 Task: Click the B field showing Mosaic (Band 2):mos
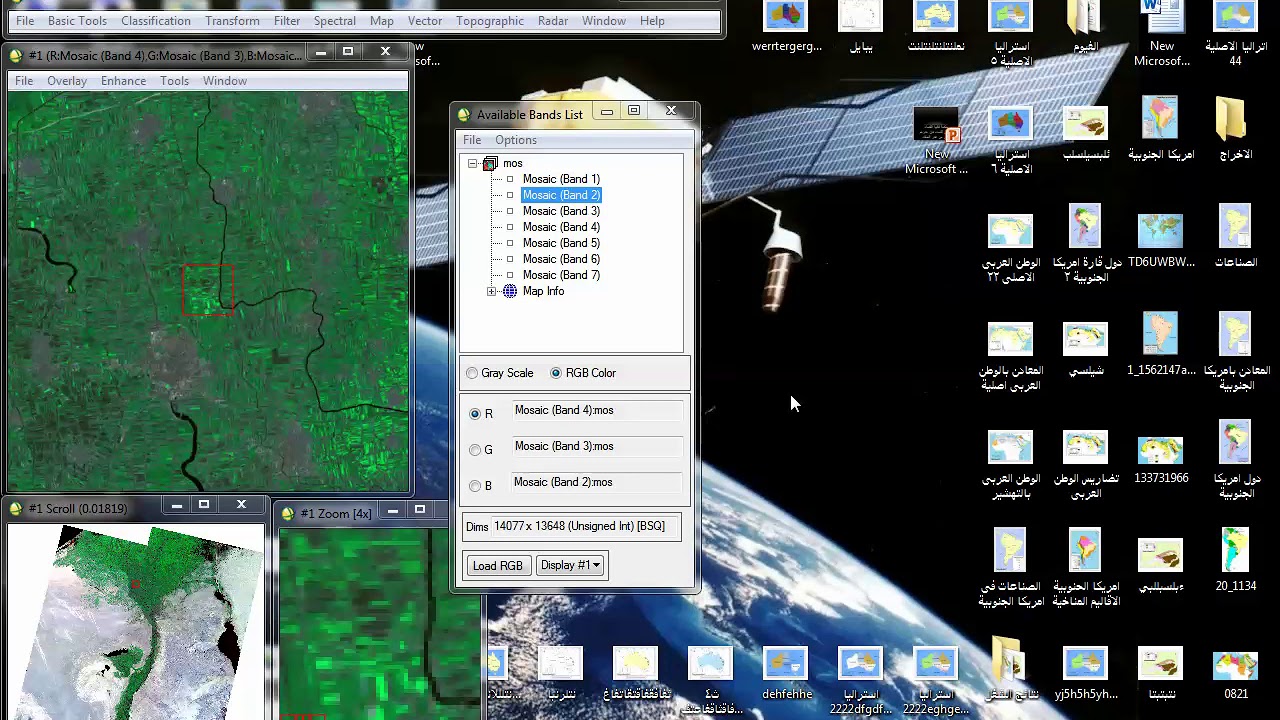pyautogui.click(x=597, y=482)
